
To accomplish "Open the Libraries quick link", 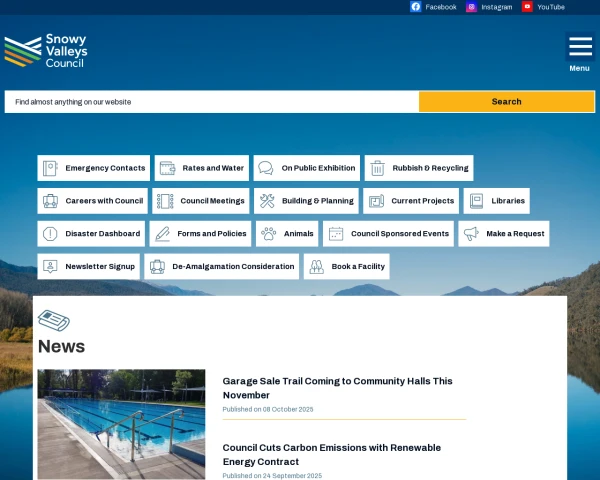I will click(x=497, y=201).
